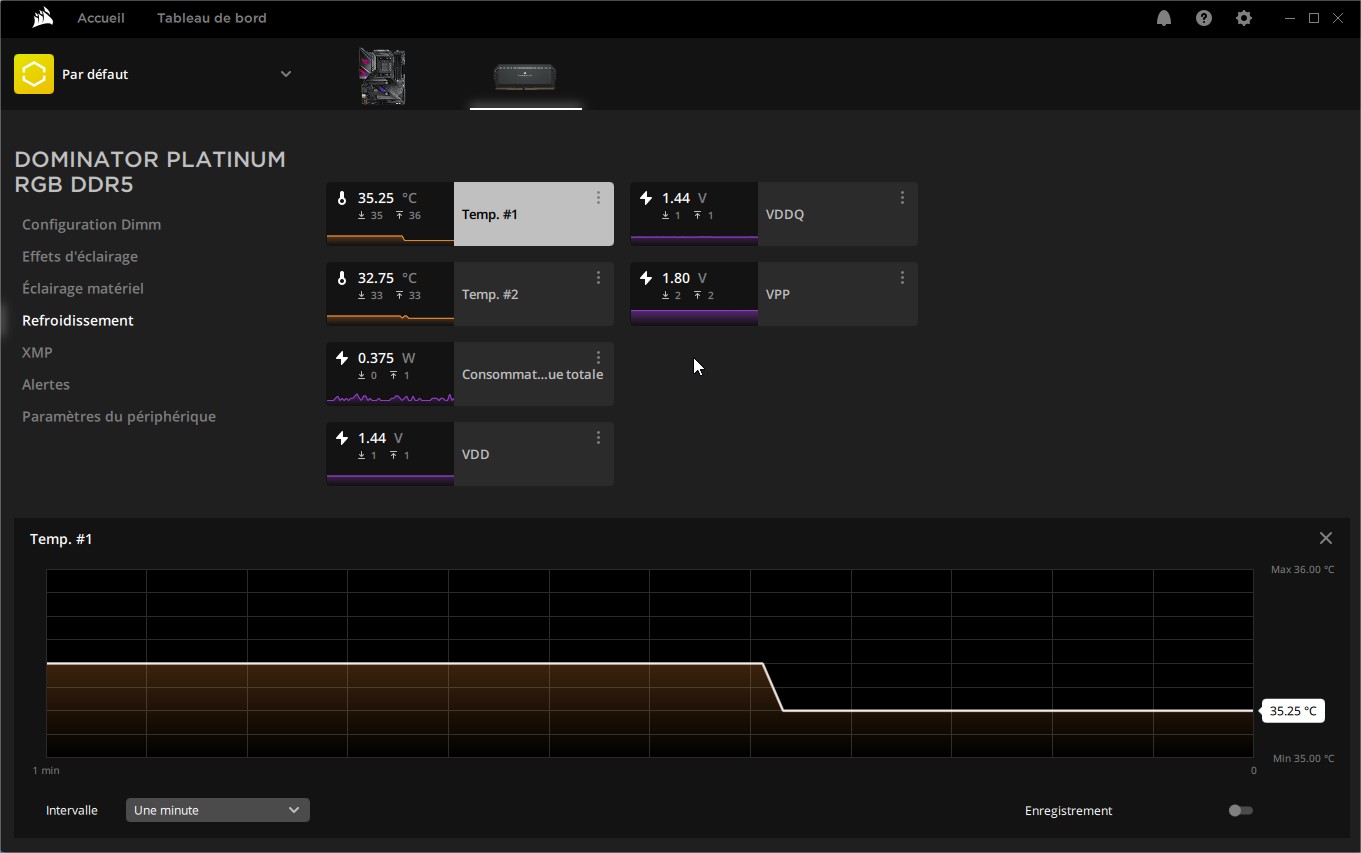Open VDDQ options menu
Screen dimensions: 1361x853
tap(902, 198)
